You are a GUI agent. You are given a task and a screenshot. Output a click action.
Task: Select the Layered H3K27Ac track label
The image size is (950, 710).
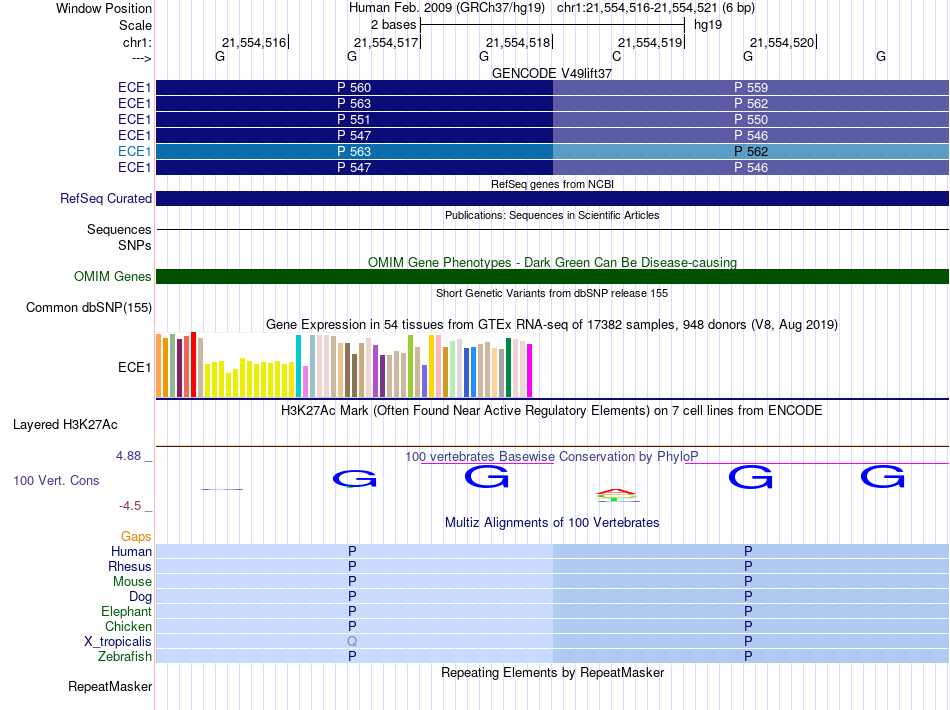click(65, 425)
